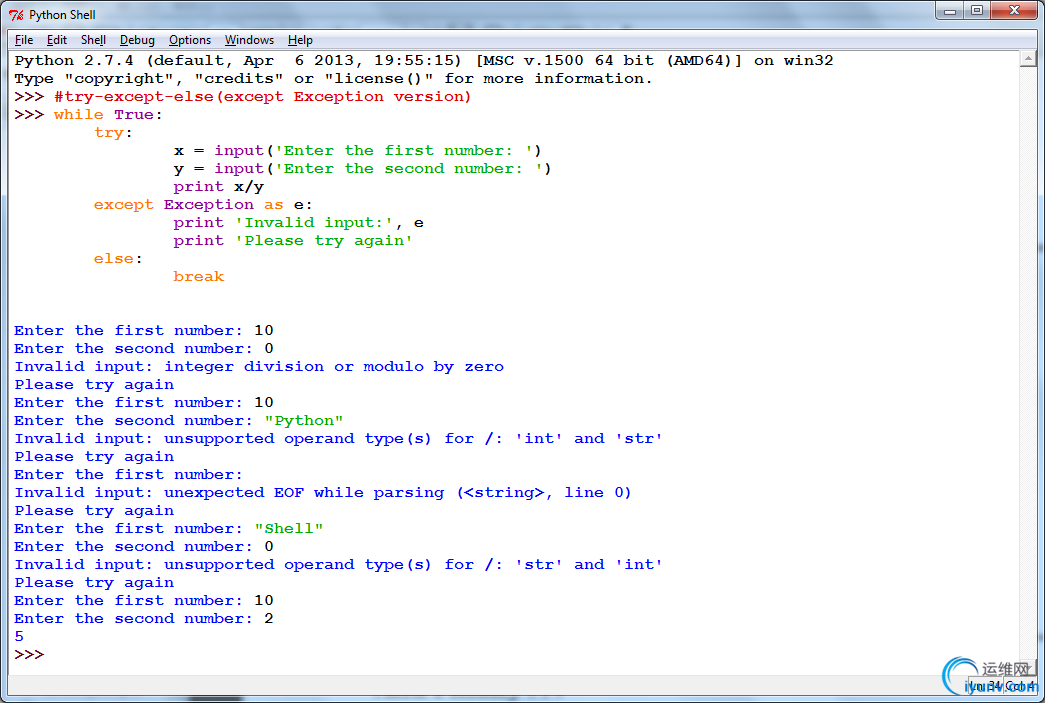Viewport: 1045px width, 703px height.
Task: Click the second number "Python" input line
Action: click(179, 420)
